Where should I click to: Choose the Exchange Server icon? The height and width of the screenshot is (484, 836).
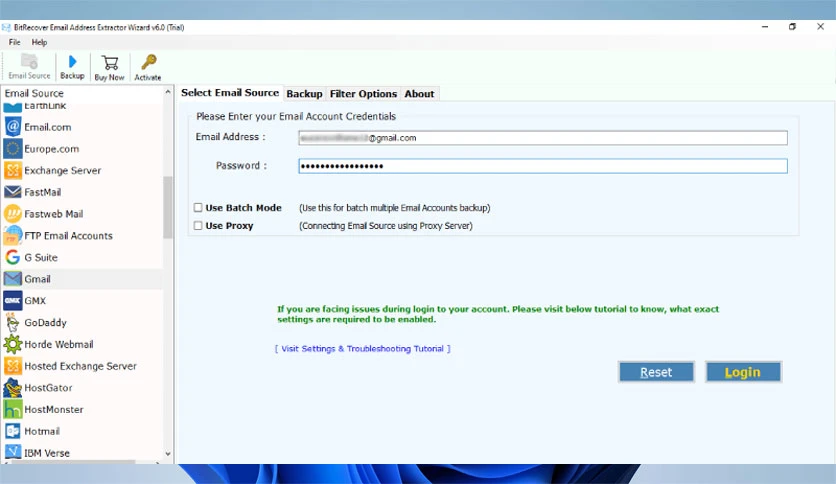pos(13,171)
